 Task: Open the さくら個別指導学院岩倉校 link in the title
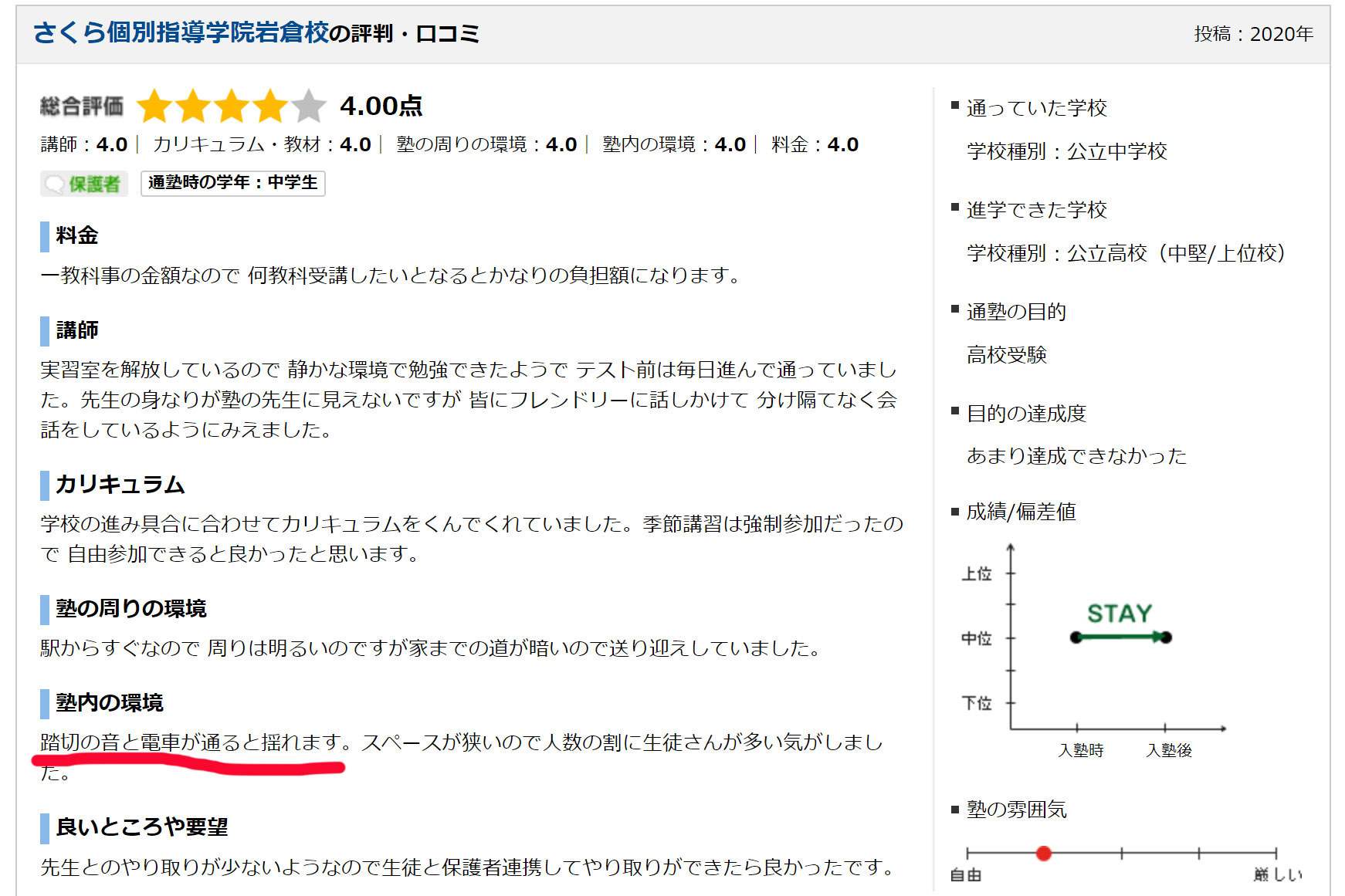coord(181,33)
